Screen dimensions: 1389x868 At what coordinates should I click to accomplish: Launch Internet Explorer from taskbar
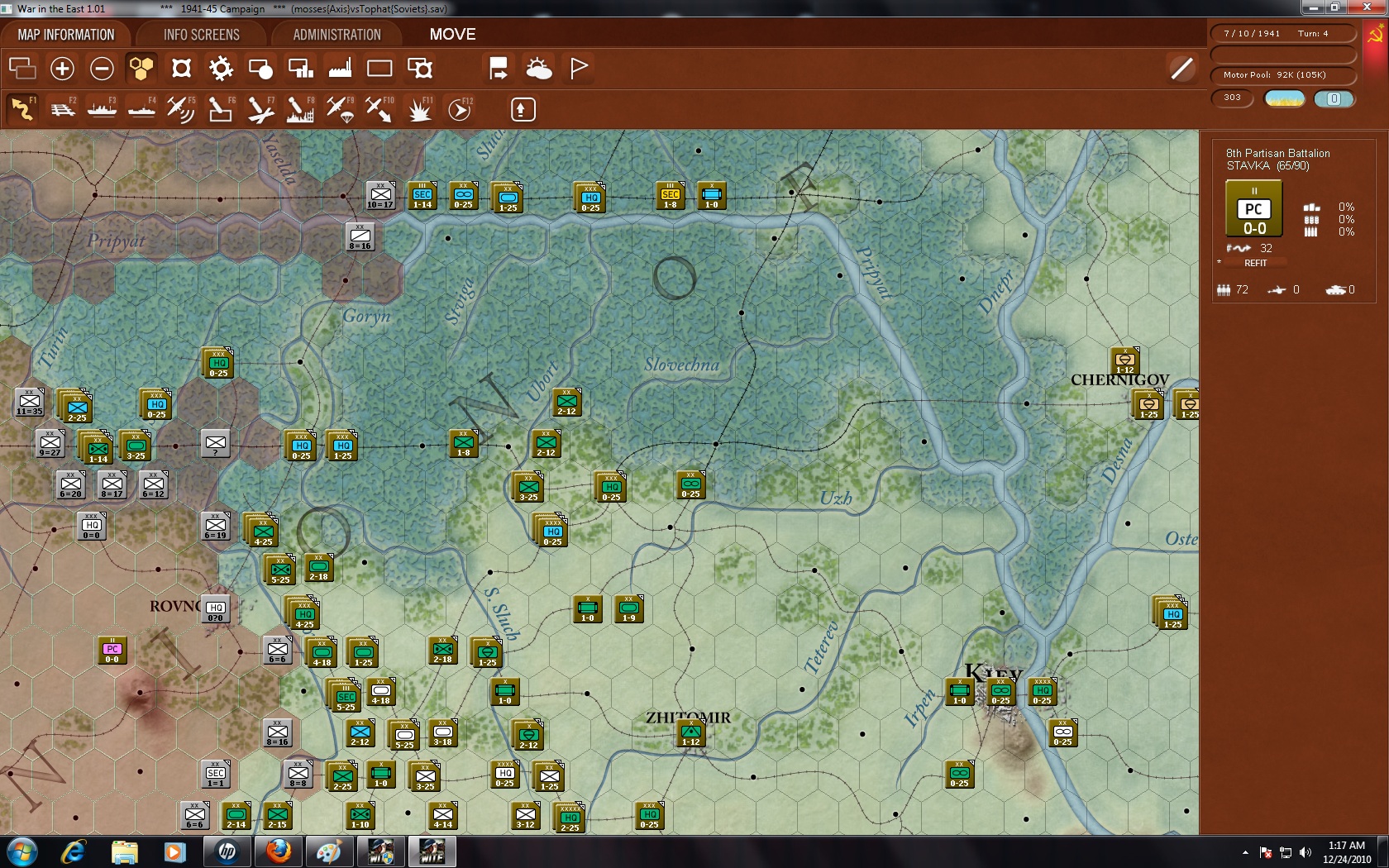click(x=74, y=851)
